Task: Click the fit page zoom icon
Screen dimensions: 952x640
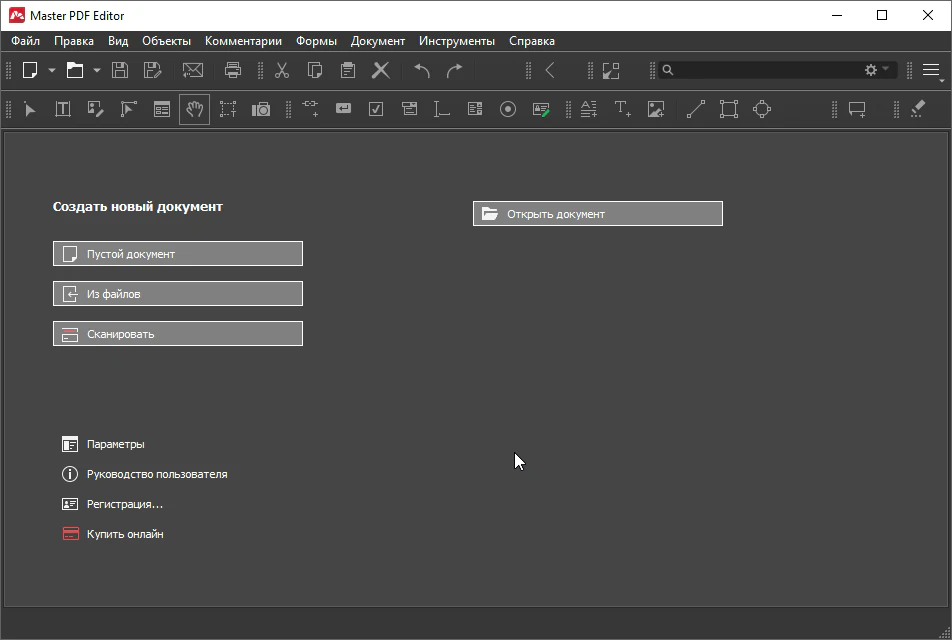Action: click(x=611, y=70)
